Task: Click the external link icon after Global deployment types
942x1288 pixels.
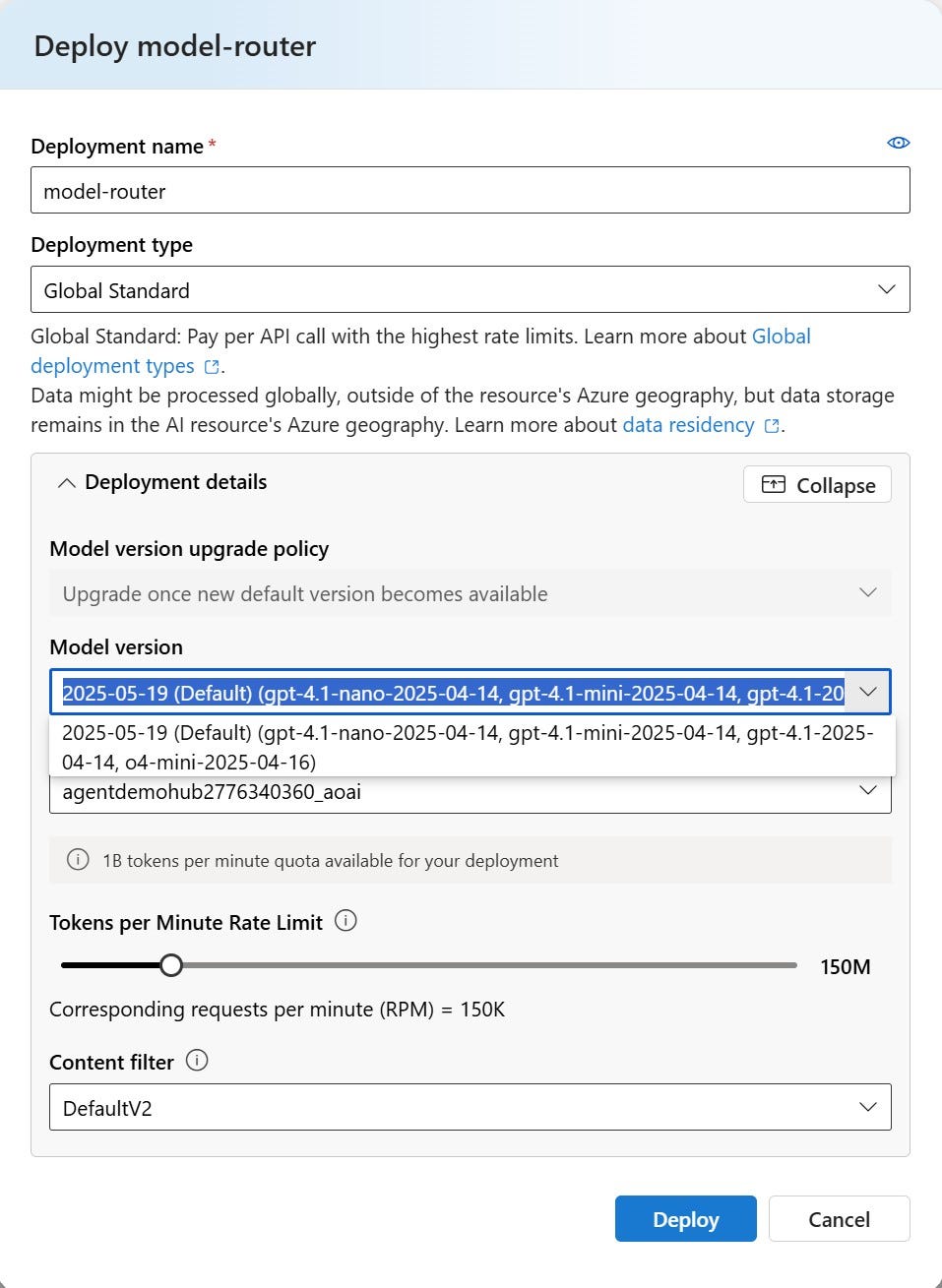Action: 211,366
